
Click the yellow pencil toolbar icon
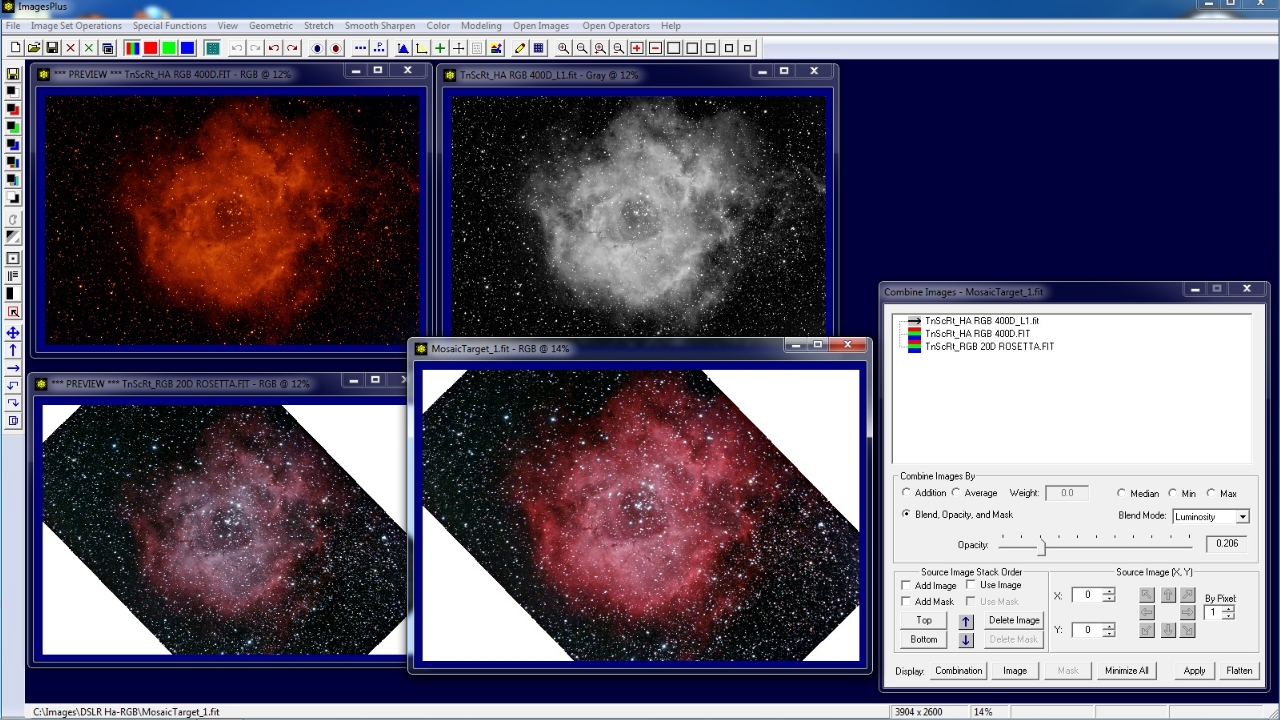[x=520, y=48]
